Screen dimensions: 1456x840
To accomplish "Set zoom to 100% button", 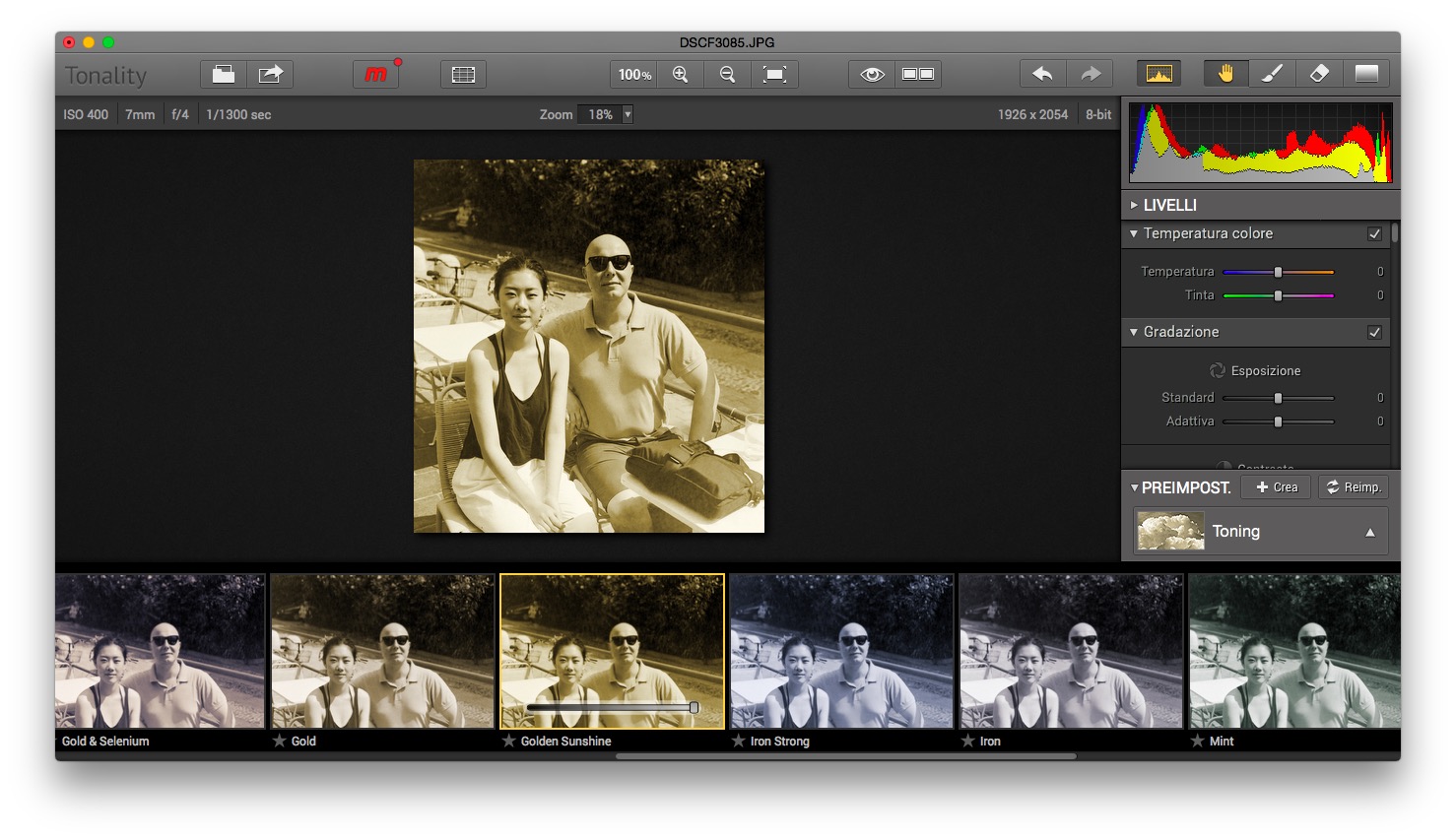I will (634, 75).
